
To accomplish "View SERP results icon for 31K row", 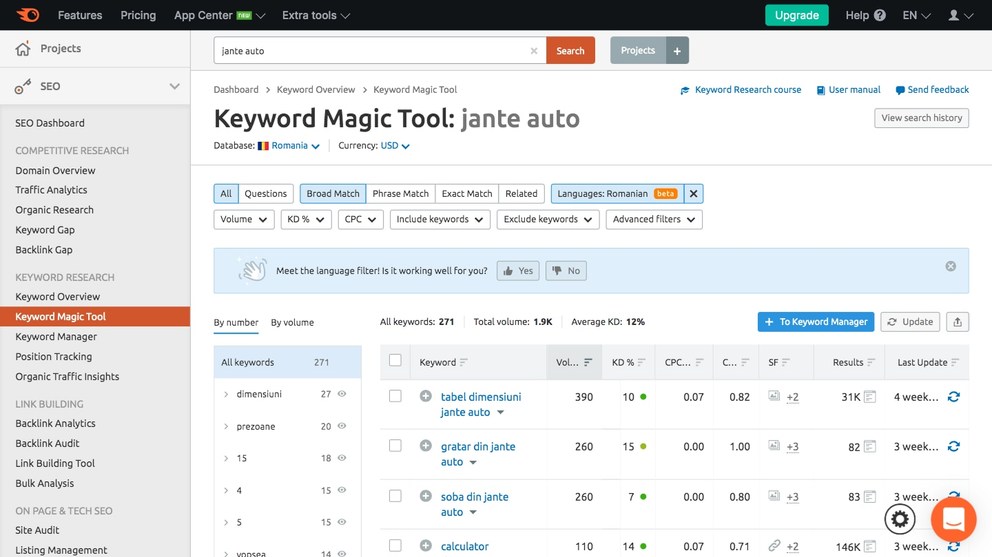I will (870, 397).
